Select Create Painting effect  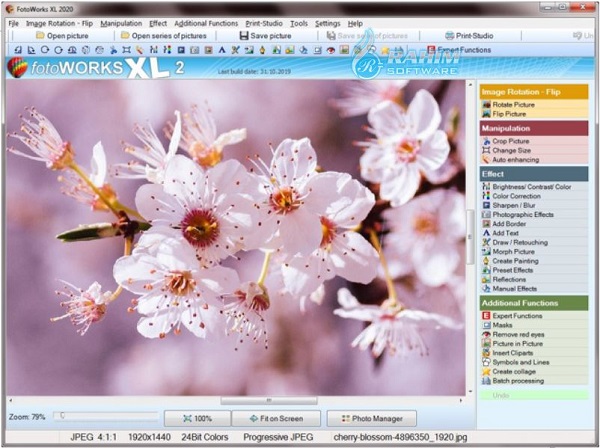pyautogui.click(x=534, y=261)
